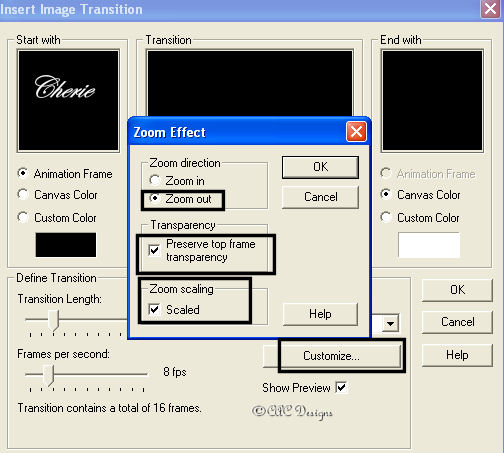The height and width of the screenshot is (453, 504).
Task: Pick the white End with color swatch
Action: pos(429,245)
